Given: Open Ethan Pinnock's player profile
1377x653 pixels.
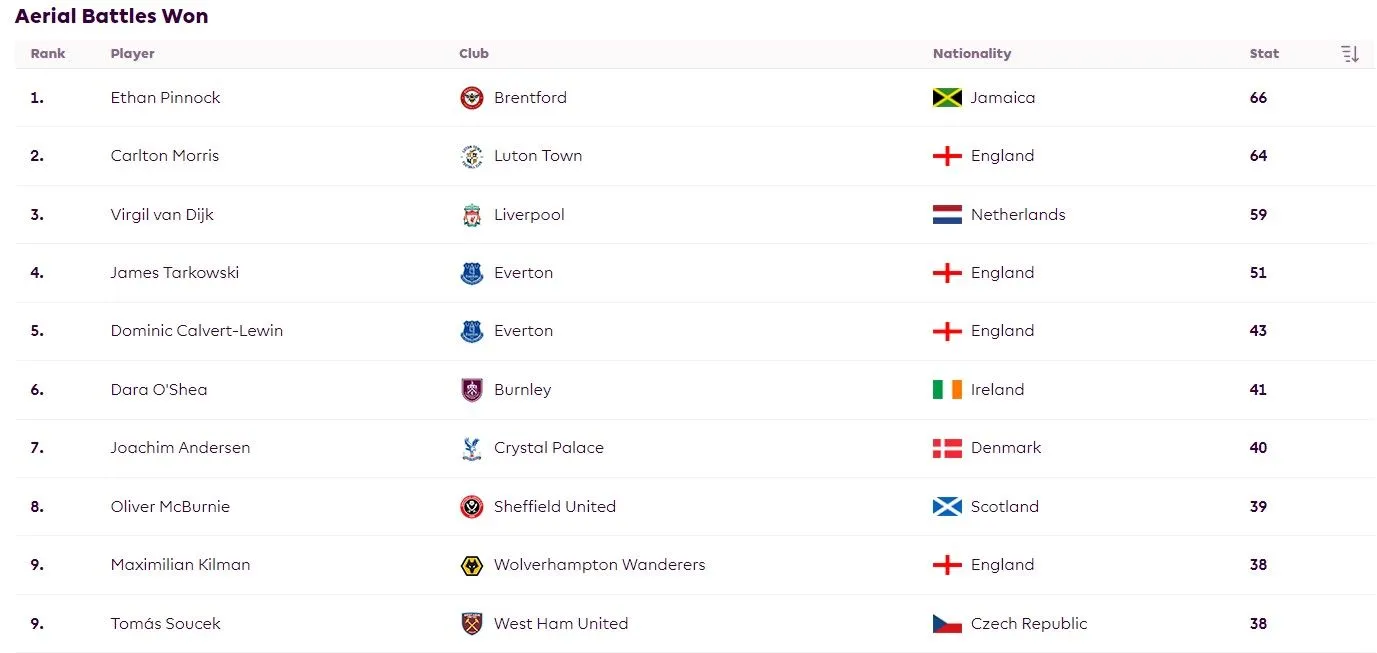Looking at the screenshot, I should [x=165, y=98].
